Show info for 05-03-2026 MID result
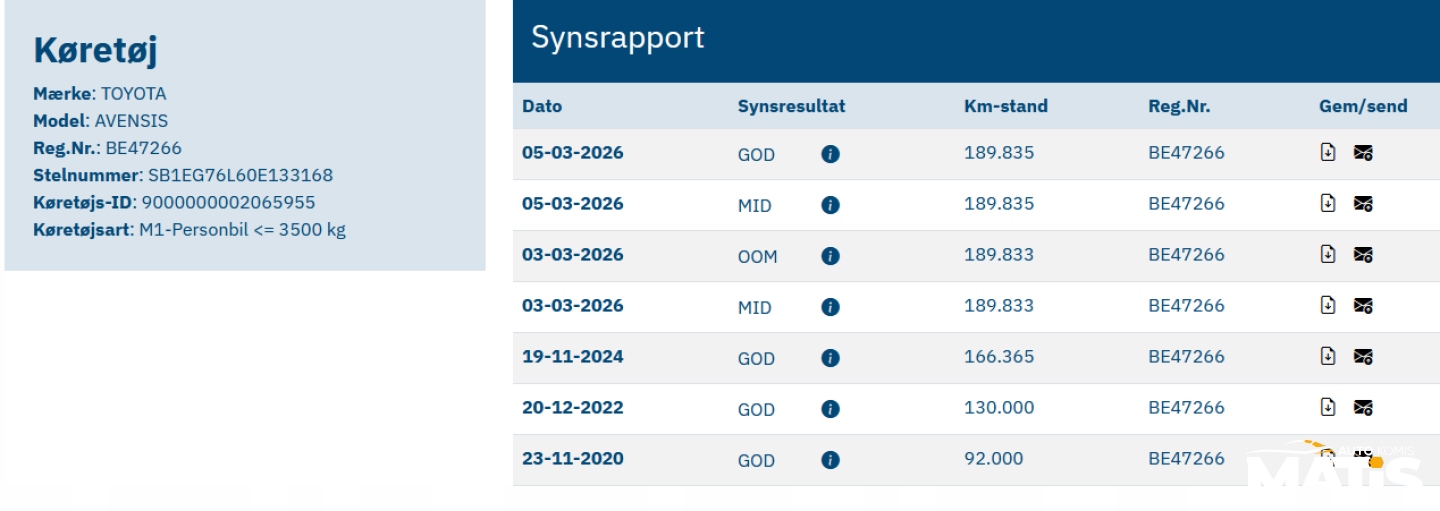The height and width of the screenshot is (511, 1440). [830, 205]
